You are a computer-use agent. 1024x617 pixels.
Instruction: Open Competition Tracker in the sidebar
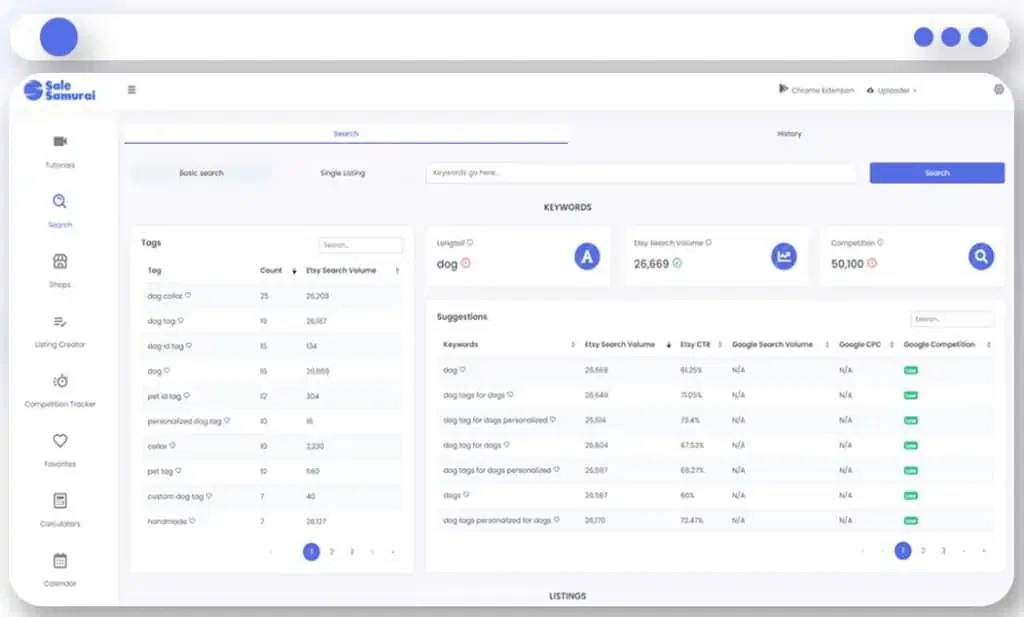click(60, 382)
